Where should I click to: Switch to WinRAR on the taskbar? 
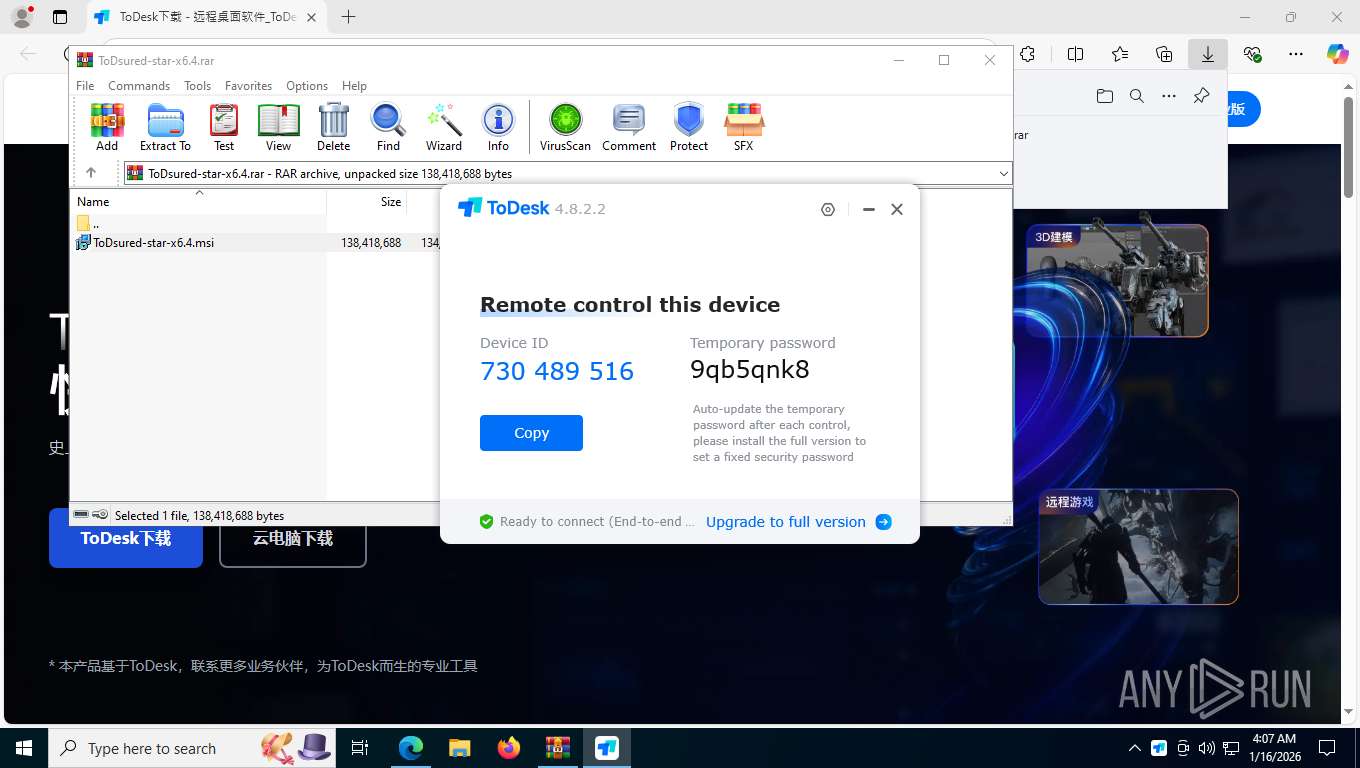(x=557, y=748)
